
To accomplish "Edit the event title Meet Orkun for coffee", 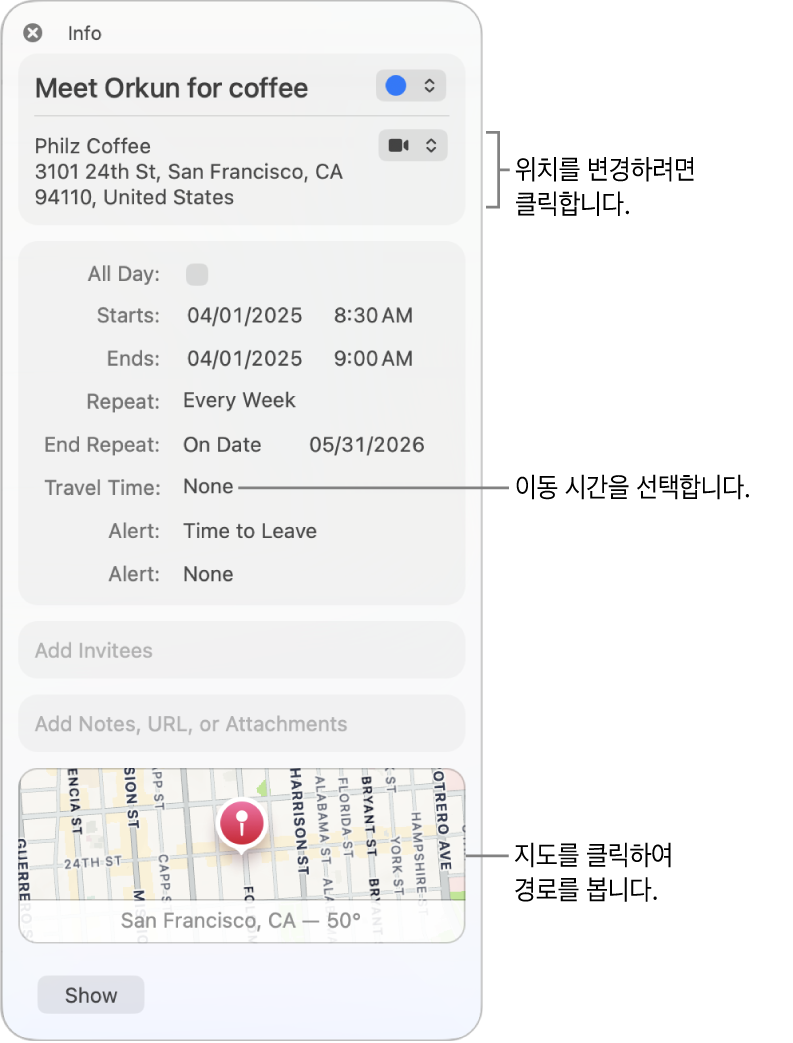I will point(172,88).
